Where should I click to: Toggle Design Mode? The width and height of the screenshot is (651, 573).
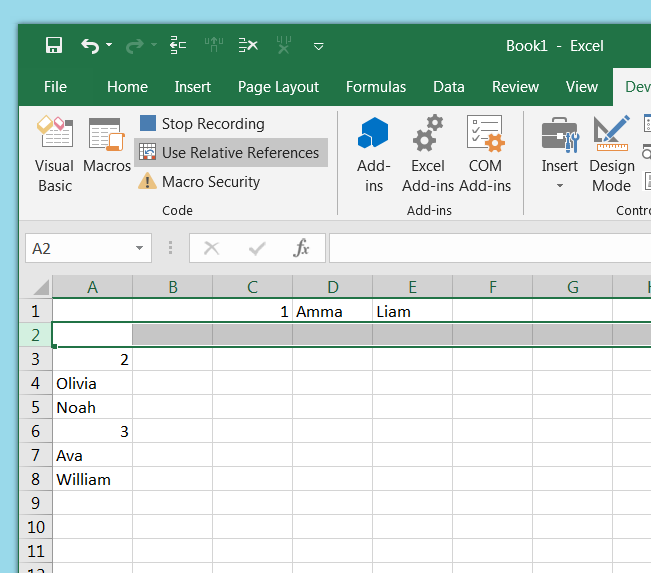[x=611, y=155]
